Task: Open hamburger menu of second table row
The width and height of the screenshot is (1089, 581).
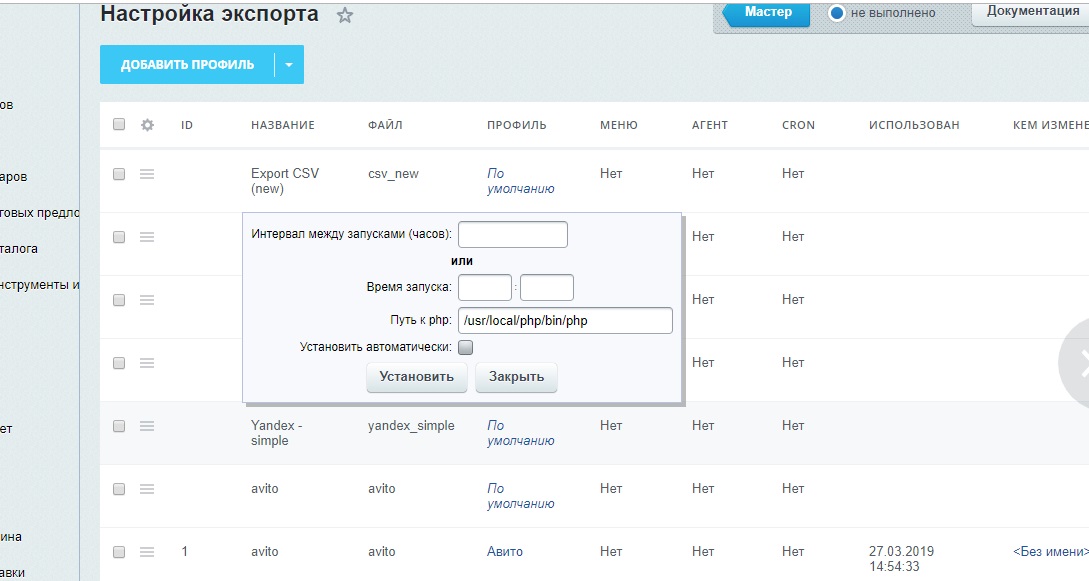Action: click(x=147, y=237)
